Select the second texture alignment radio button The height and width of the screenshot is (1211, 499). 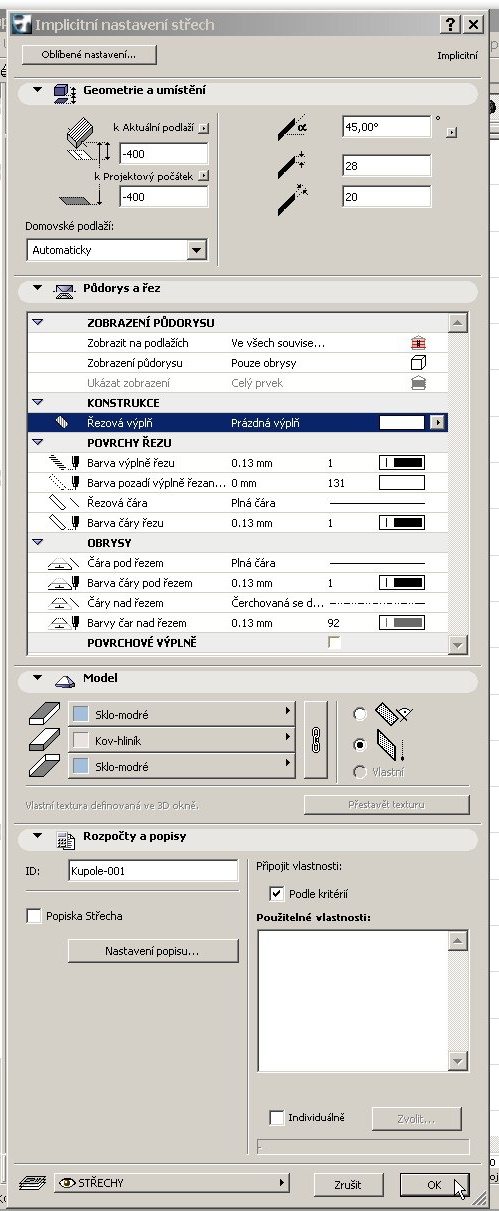[x=360, y=745]
